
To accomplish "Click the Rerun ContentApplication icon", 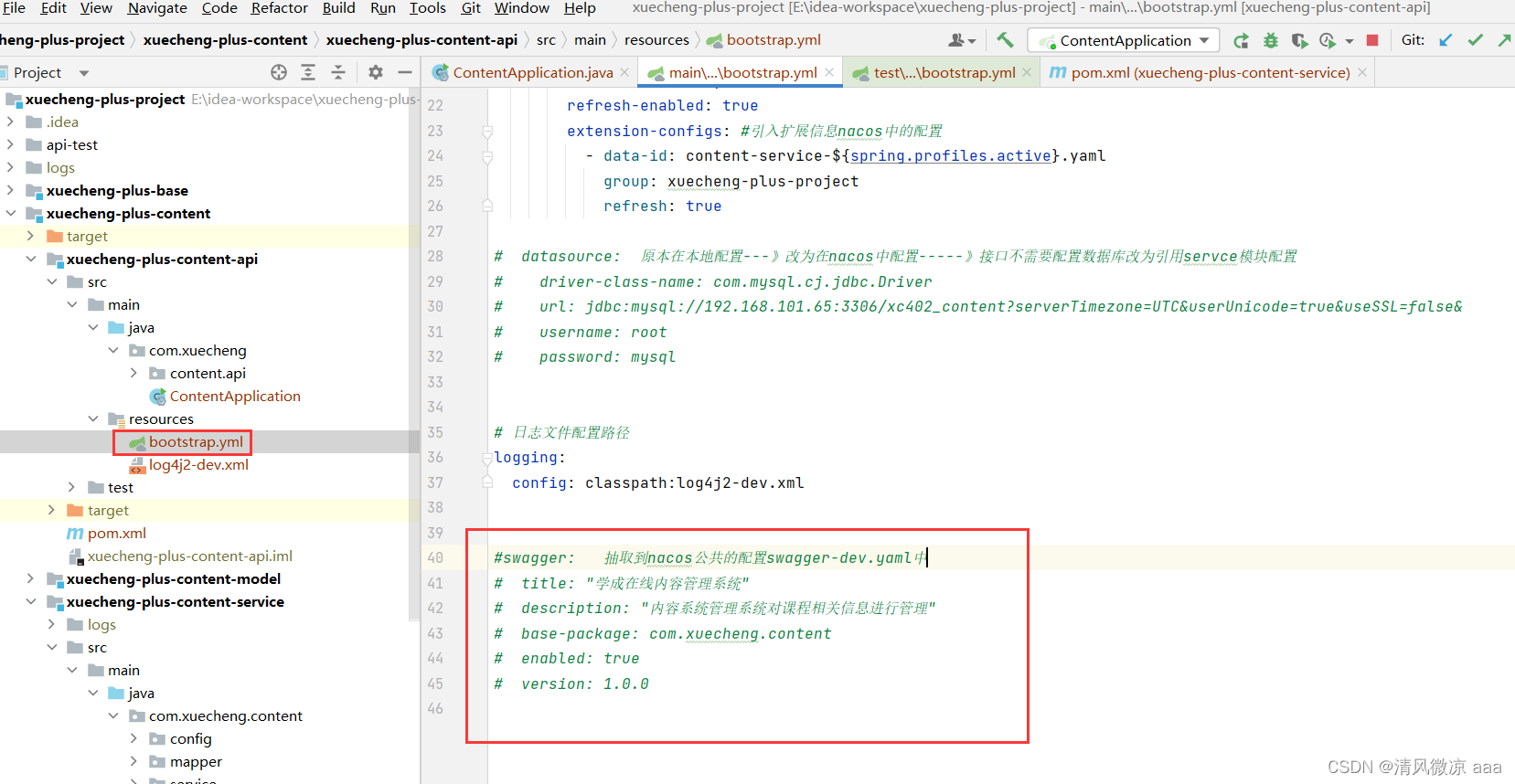I will [x=1241, y=40].
